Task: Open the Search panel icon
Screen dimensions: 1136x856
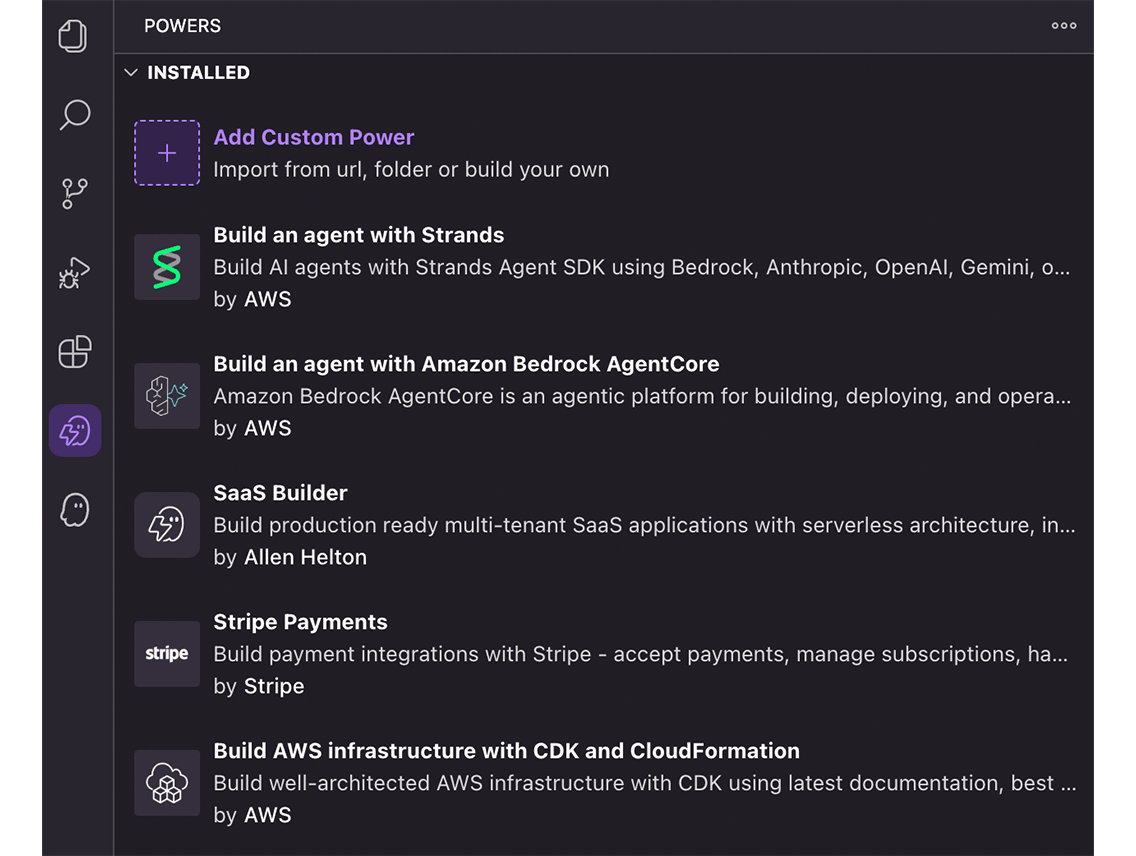Action: point(74,114)
